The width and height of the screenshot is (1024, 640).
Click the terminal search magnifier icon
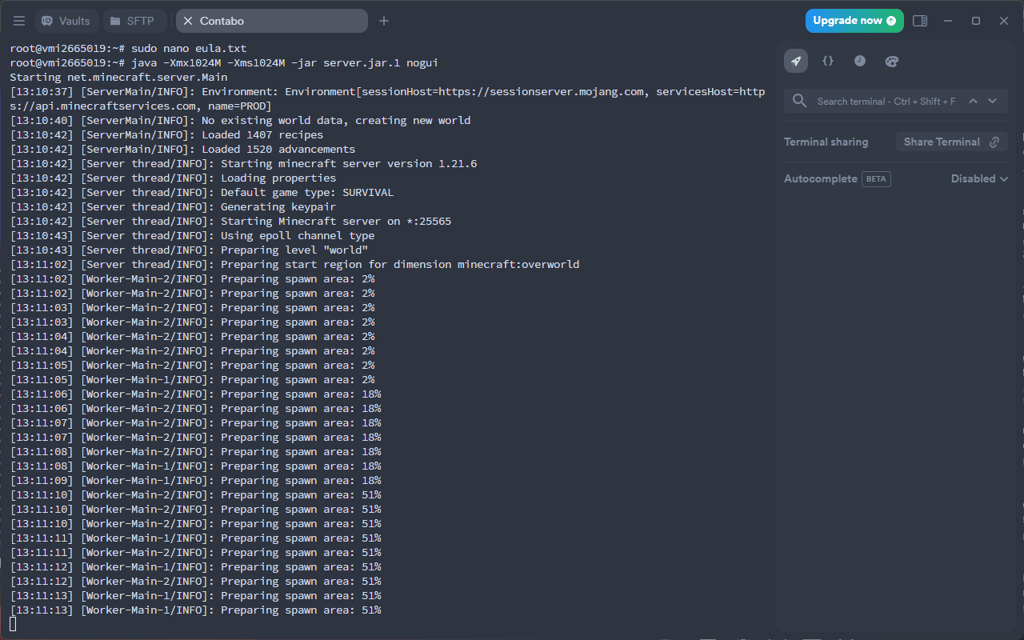[x=799, y=101]
